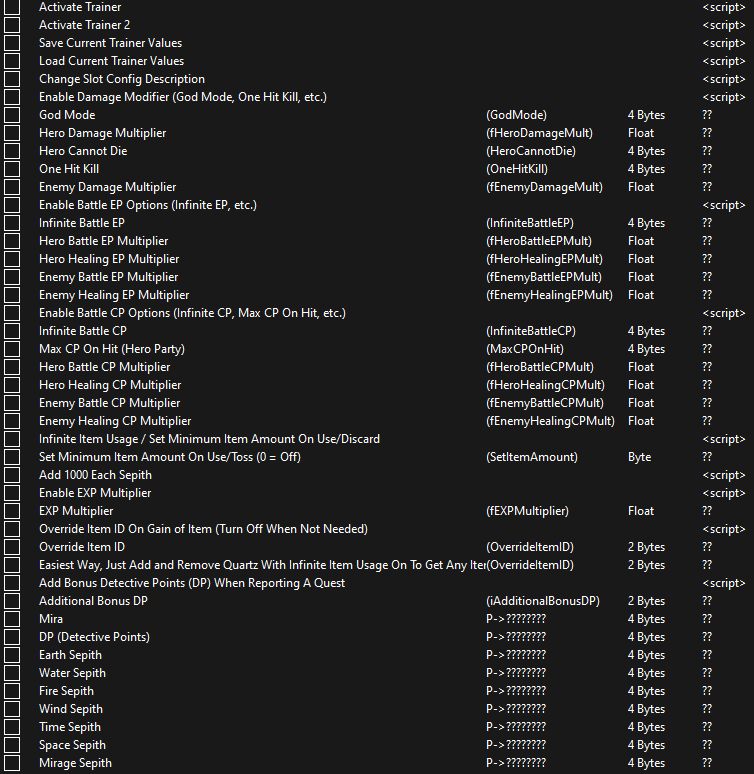Click the ?? value of Hero Cannot Die
The image size is (754, 774).
click(x=707, y=151)
